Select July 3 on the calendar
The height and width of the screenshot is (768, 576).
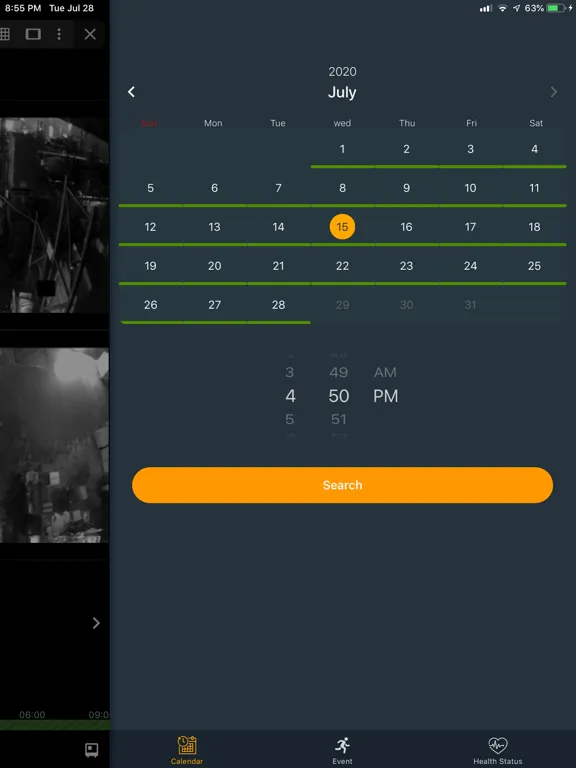tap(470, 149)
